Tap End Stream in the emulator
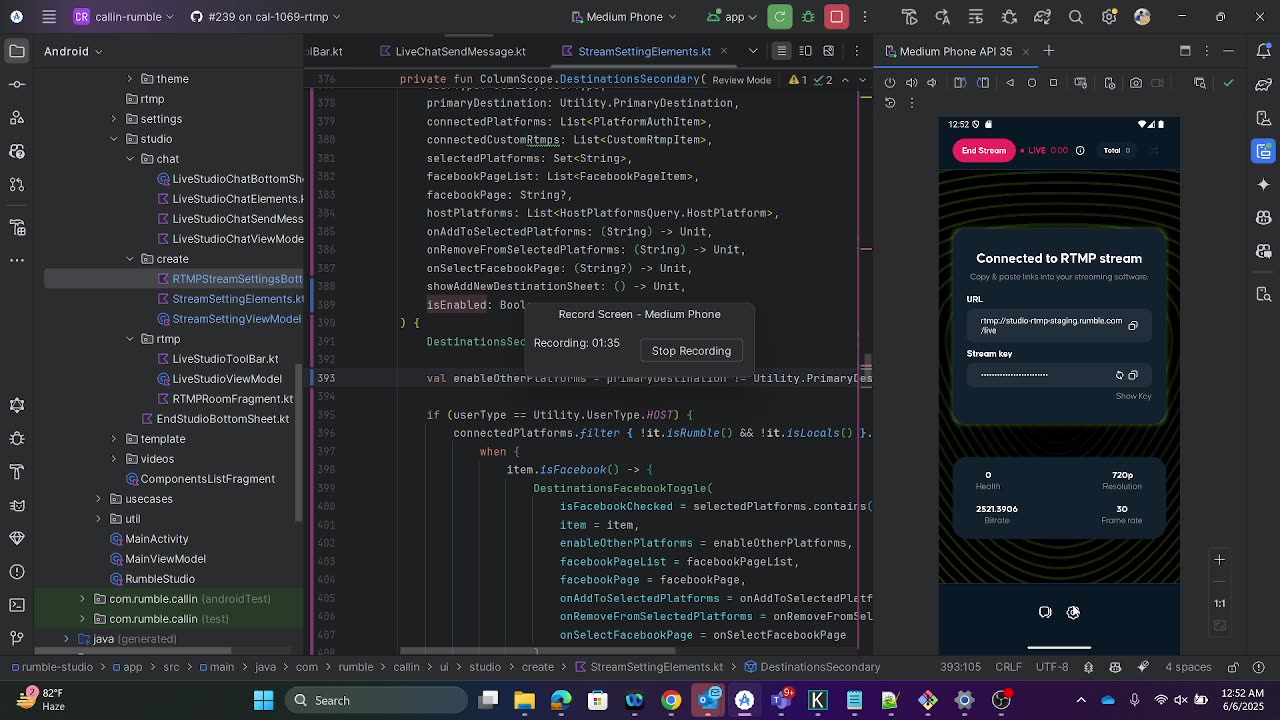The height and width of the screenshot is (720, 1280). click(983, 151)
